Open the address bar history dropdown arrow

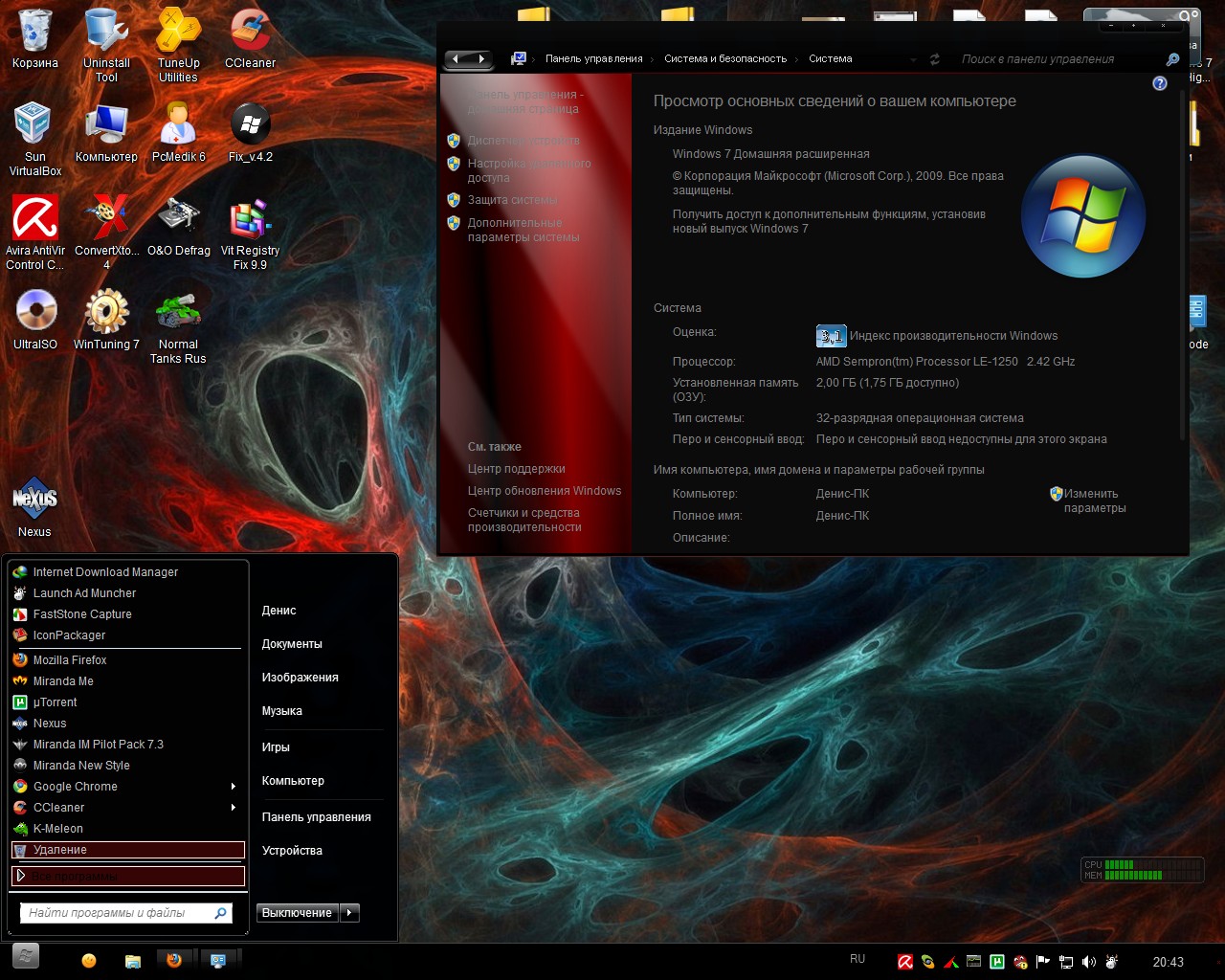(x=913, y=59)
